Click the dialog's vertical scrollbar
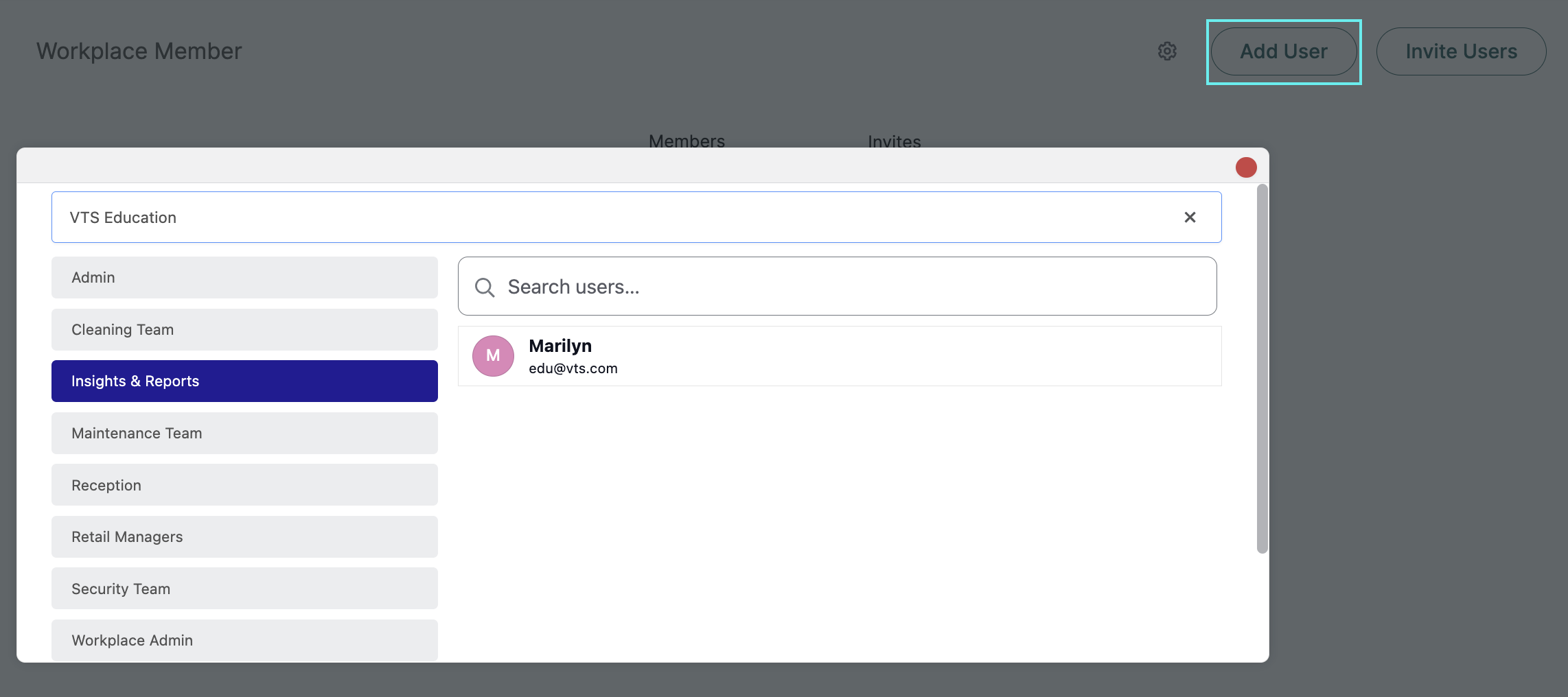 point(1262,368)
